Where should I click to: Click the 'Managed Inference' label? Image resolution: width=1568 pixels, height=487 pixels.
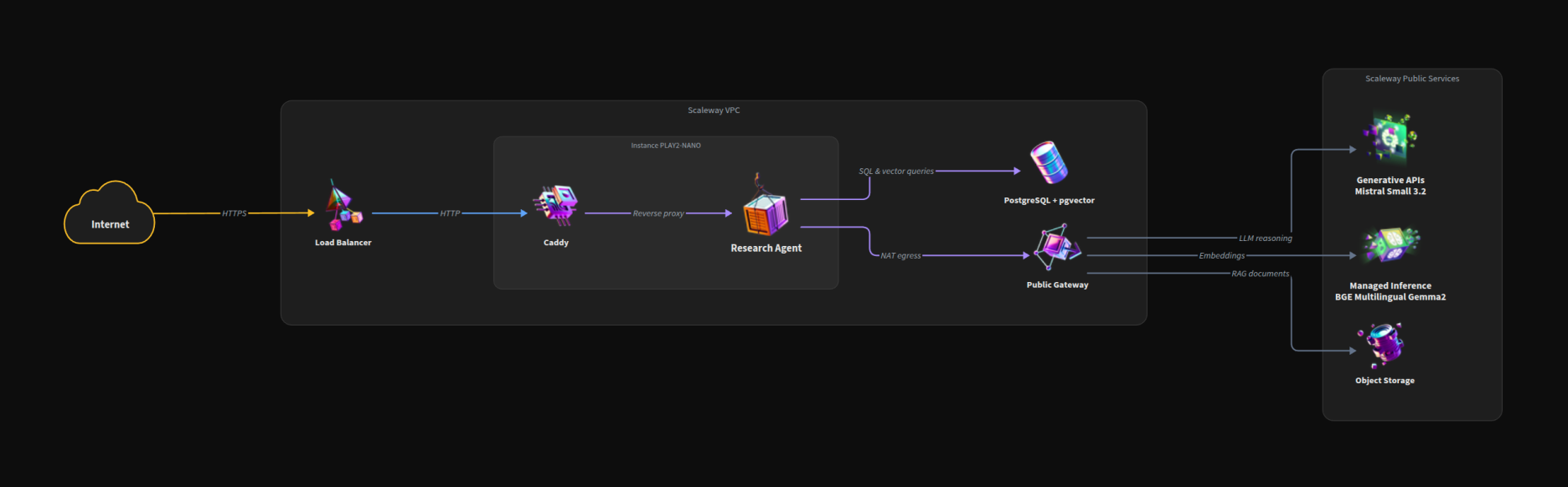click(x=1390, y=286)
